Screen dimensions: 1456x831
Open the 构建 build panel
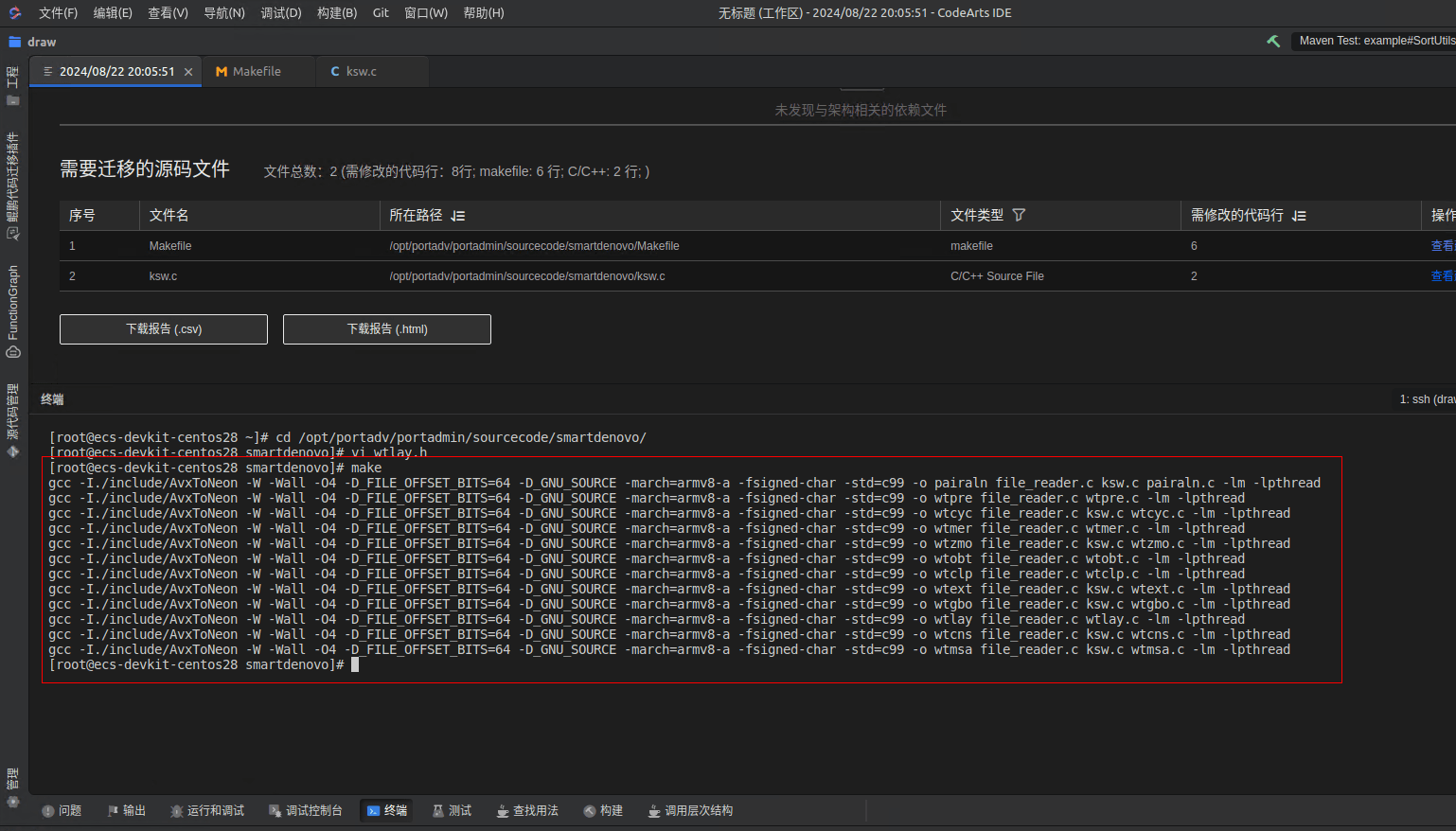603,810
